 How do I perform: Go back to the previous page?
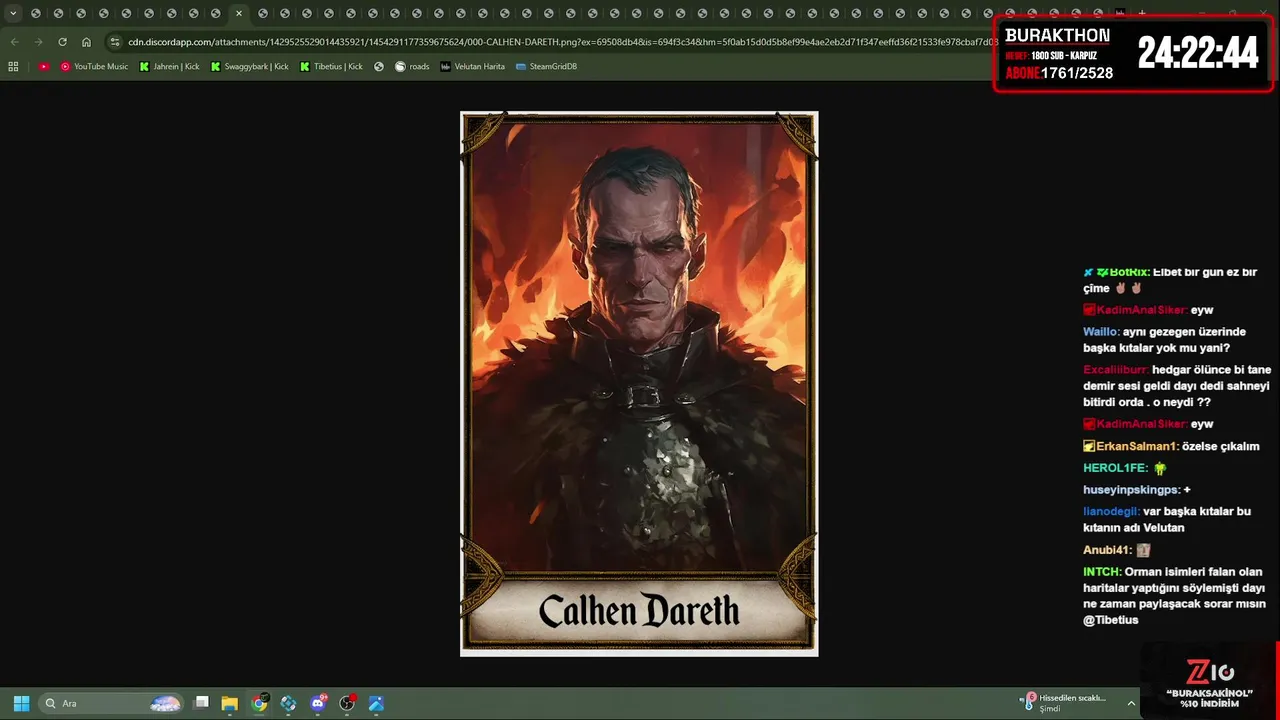point(14,42)
